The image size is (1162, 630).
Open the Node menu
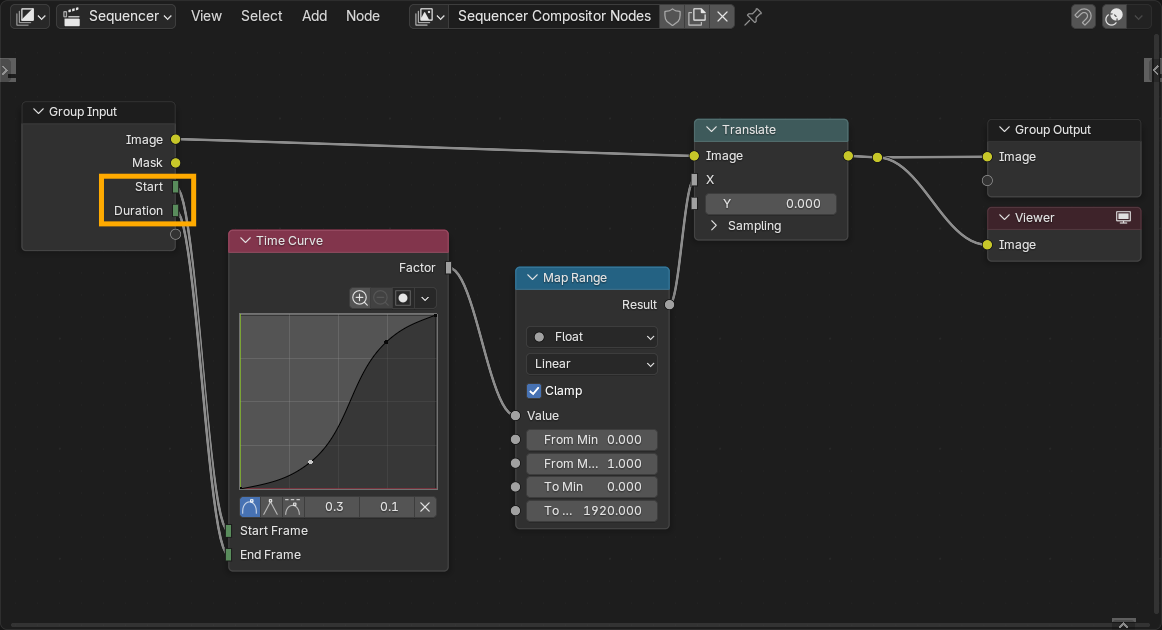pos(362,16)
